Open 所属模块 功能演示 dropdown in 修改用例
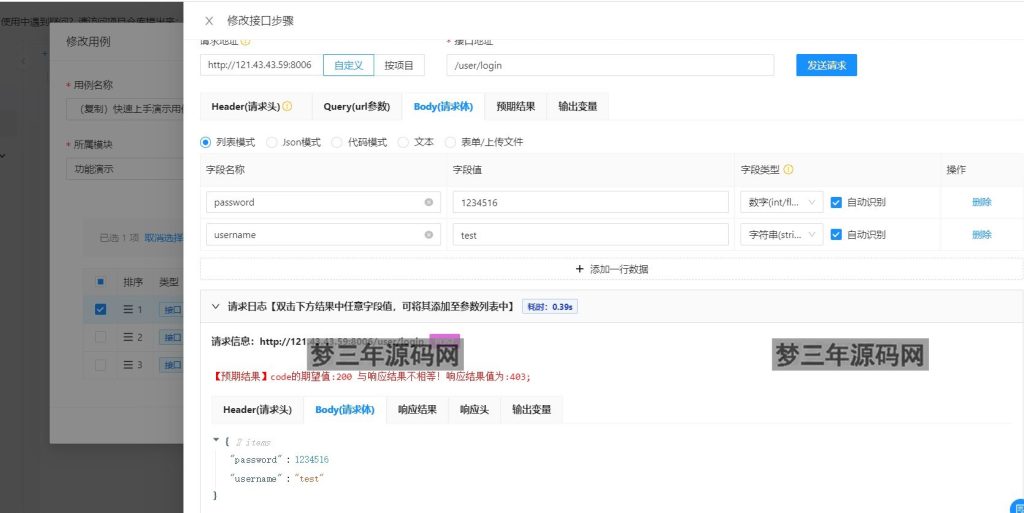Image resolution: width=1024 pixels, height=513 pixels. tap(124, 169)
